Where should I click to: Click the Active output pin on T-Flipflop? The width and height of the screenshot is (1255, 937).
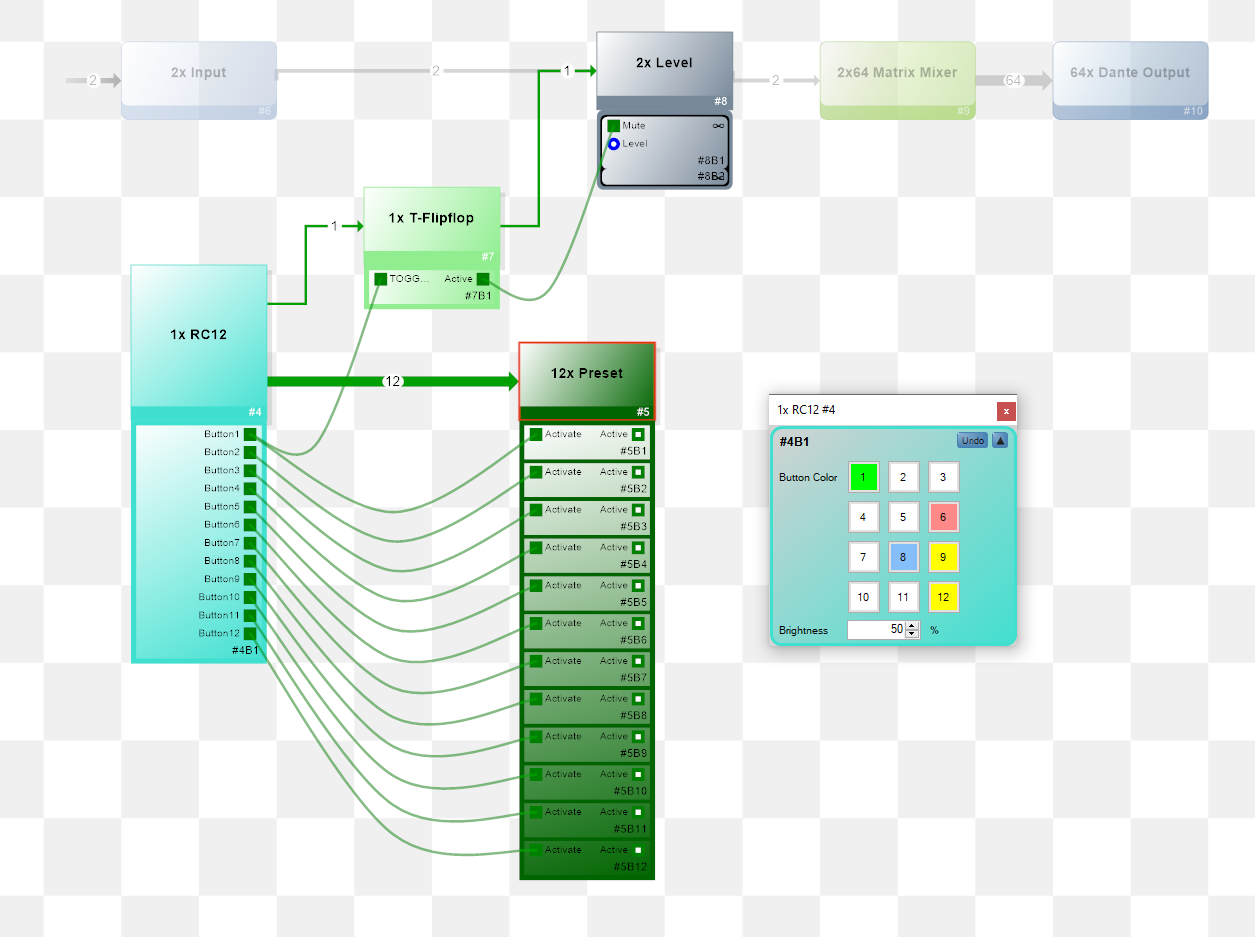(483, 279)
